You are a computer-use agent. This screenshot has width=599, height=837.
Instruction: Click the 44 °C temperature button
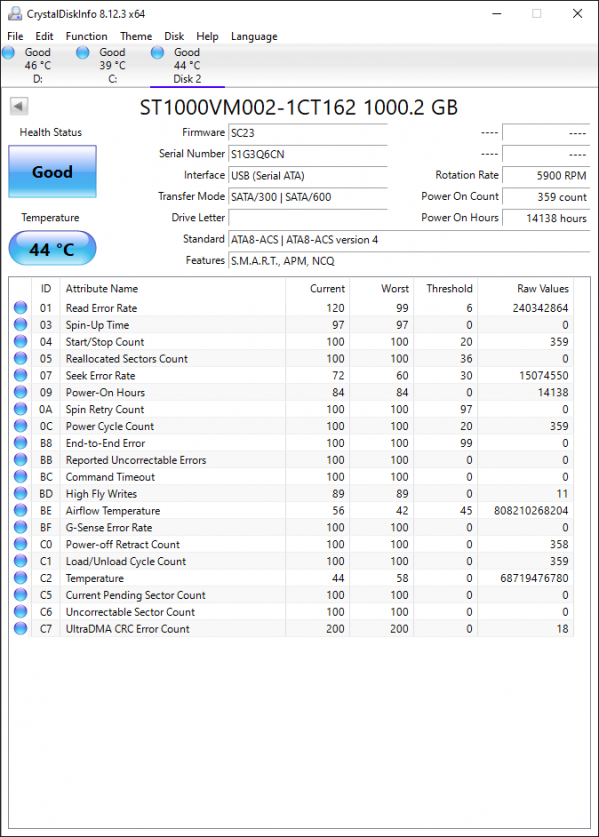(x=52, y=249)
